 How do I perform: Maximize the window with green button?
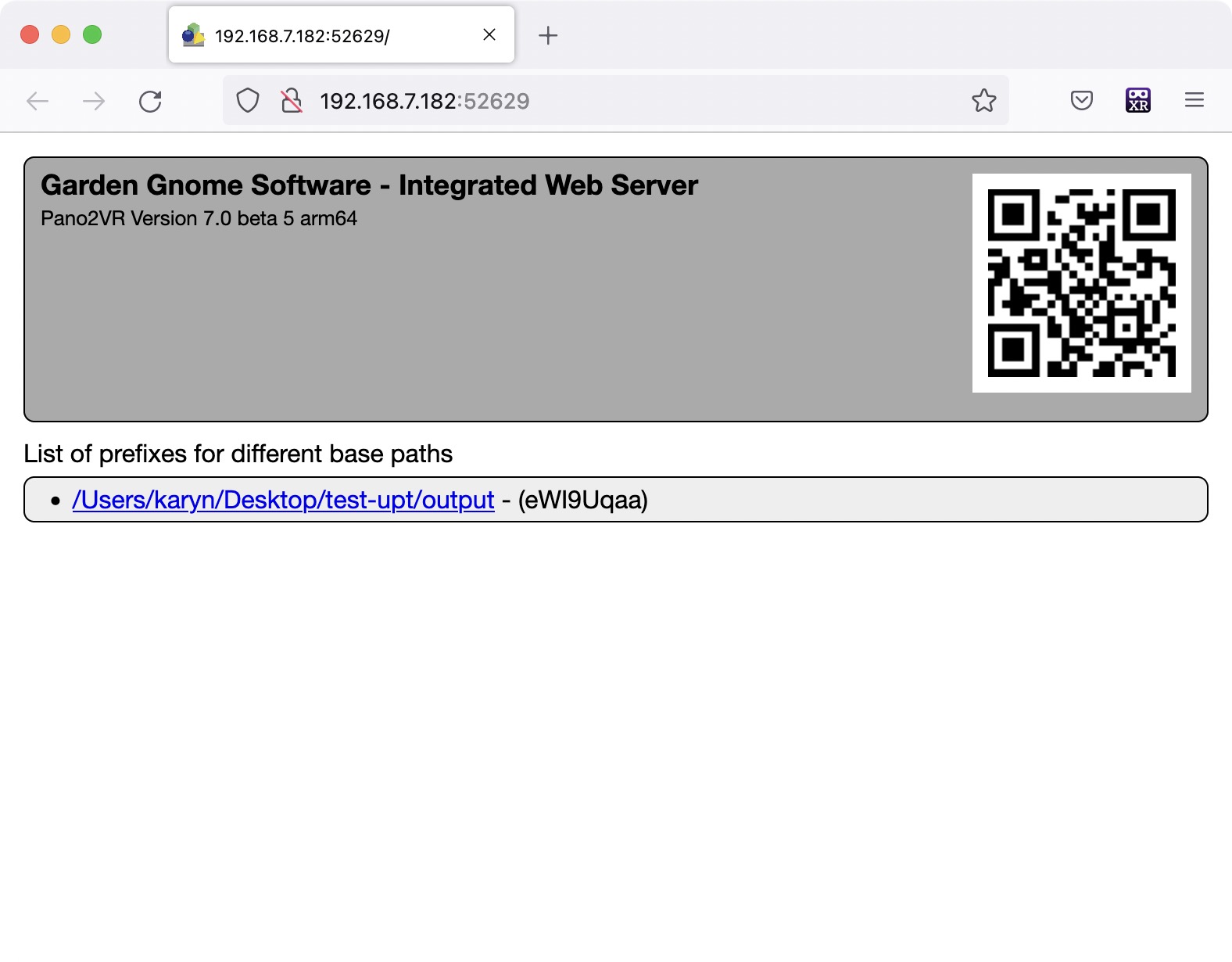coord(92,35)
